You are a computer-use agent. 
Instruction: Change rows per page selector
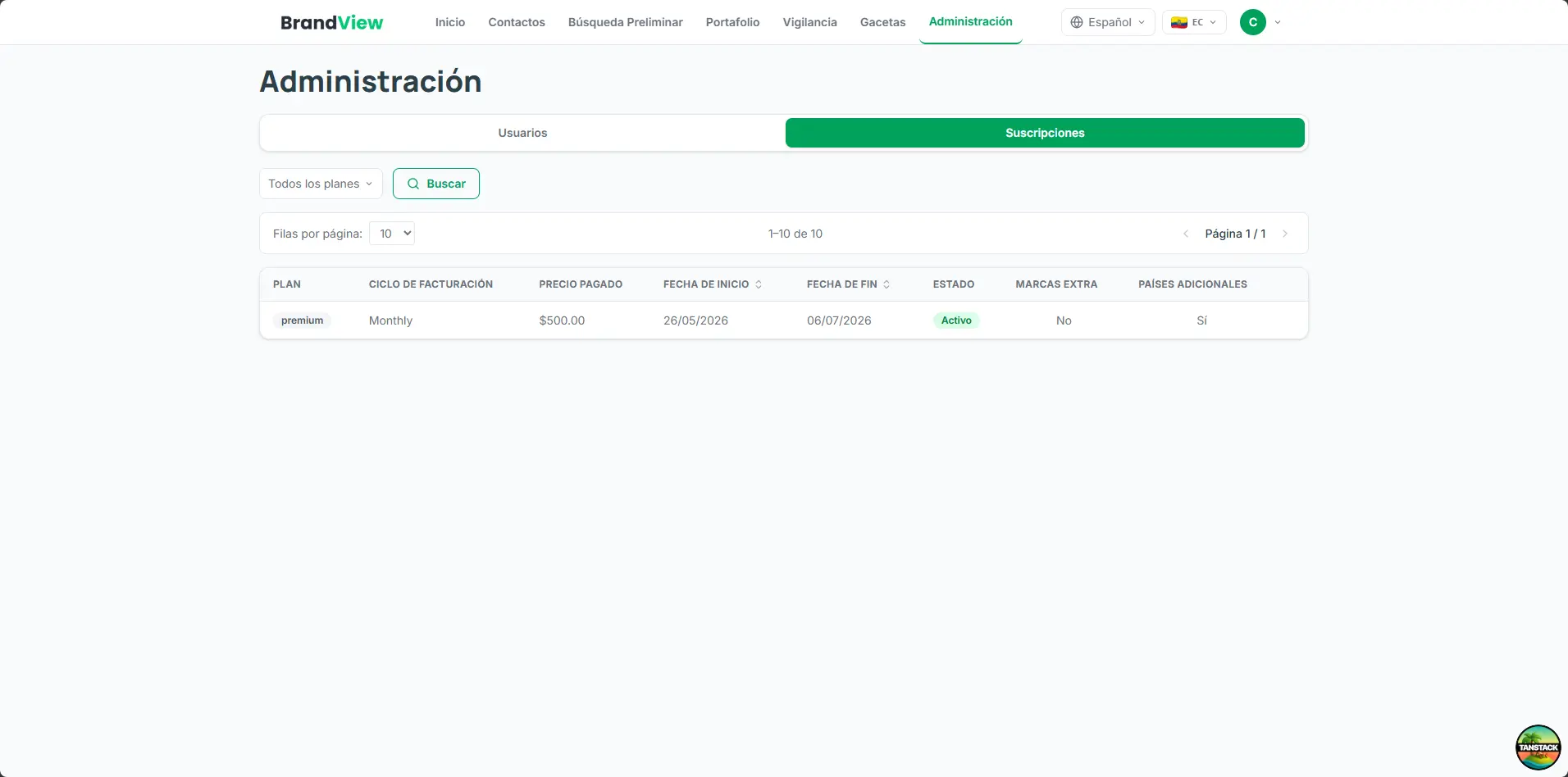392,234
